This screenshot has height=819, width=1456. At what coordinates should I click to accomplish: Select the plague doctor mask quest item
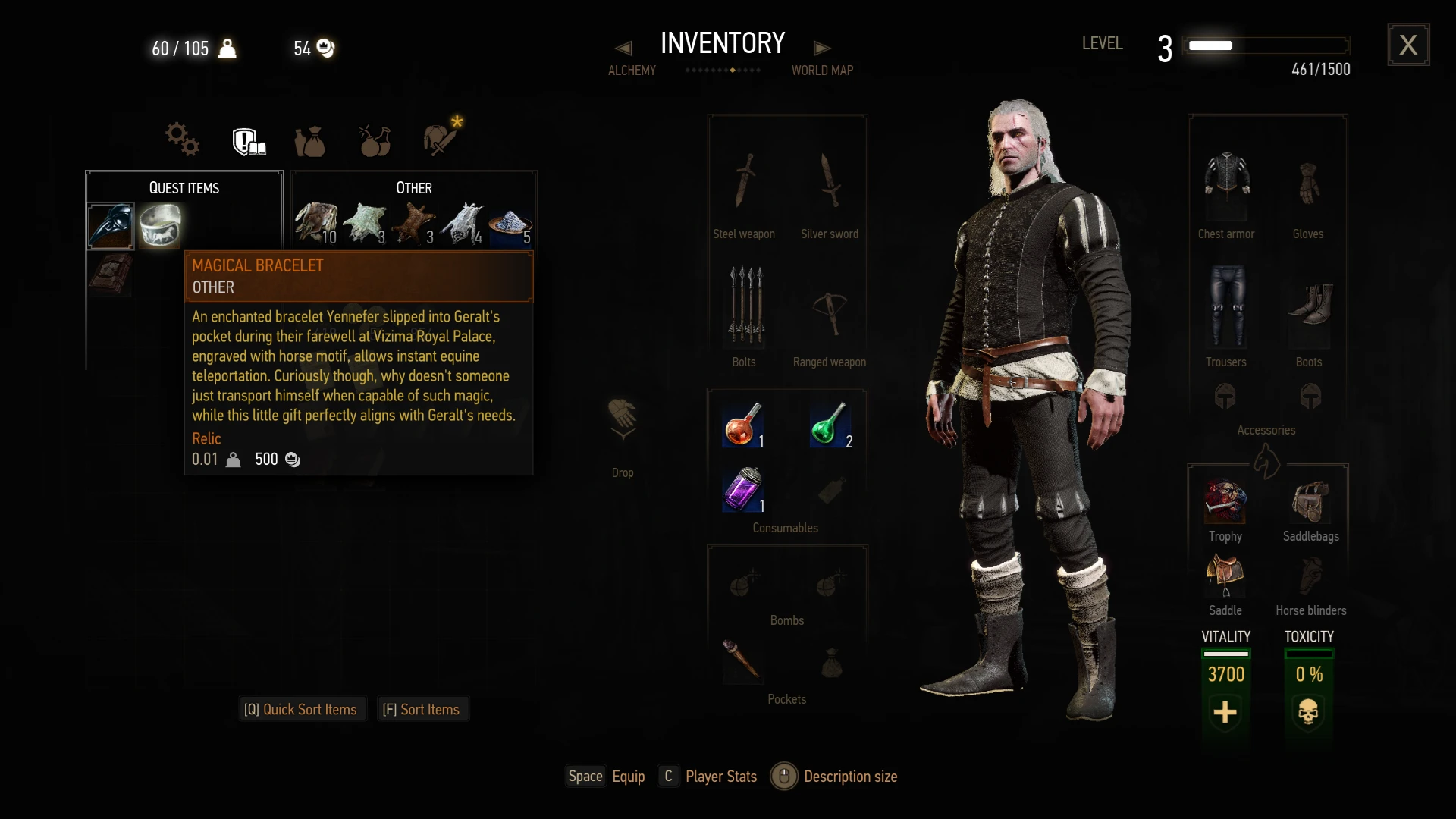coord(111,225)
